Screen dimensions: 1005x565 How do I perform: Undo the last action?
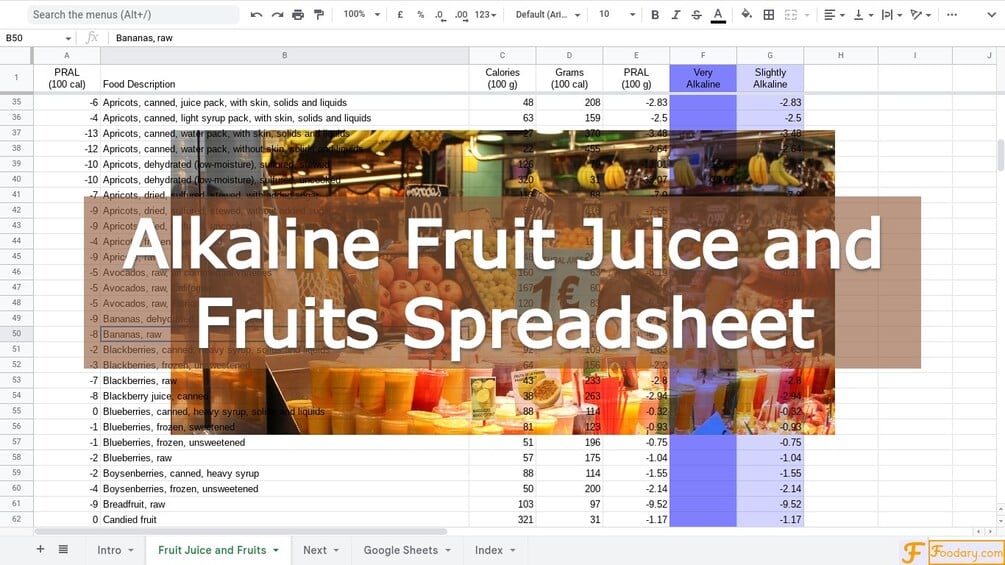tap(256, 14)
